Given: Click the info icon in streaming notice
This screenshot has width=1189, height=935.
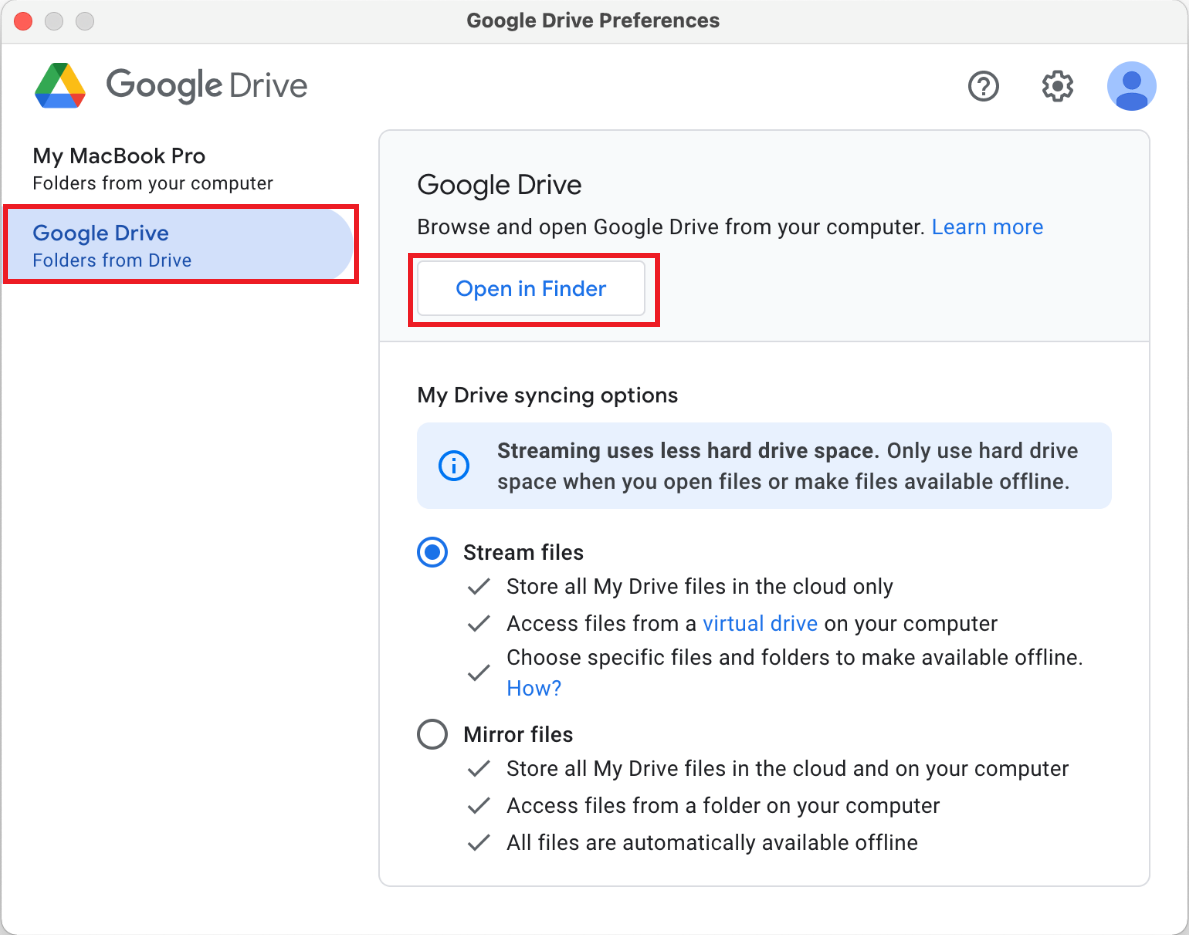Looking at the screenshot, I should click(454, 466).
